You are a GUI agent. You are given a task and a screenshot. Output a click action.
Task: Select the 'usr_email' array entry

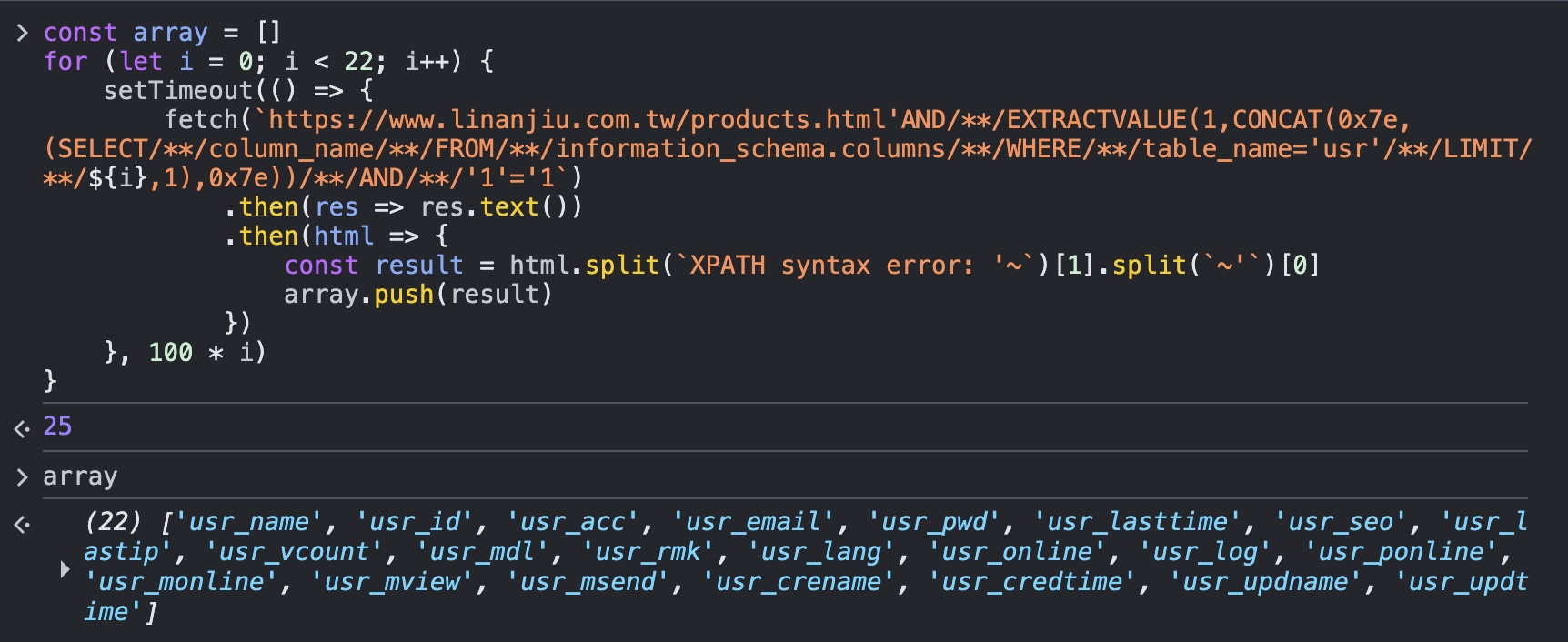753,522
